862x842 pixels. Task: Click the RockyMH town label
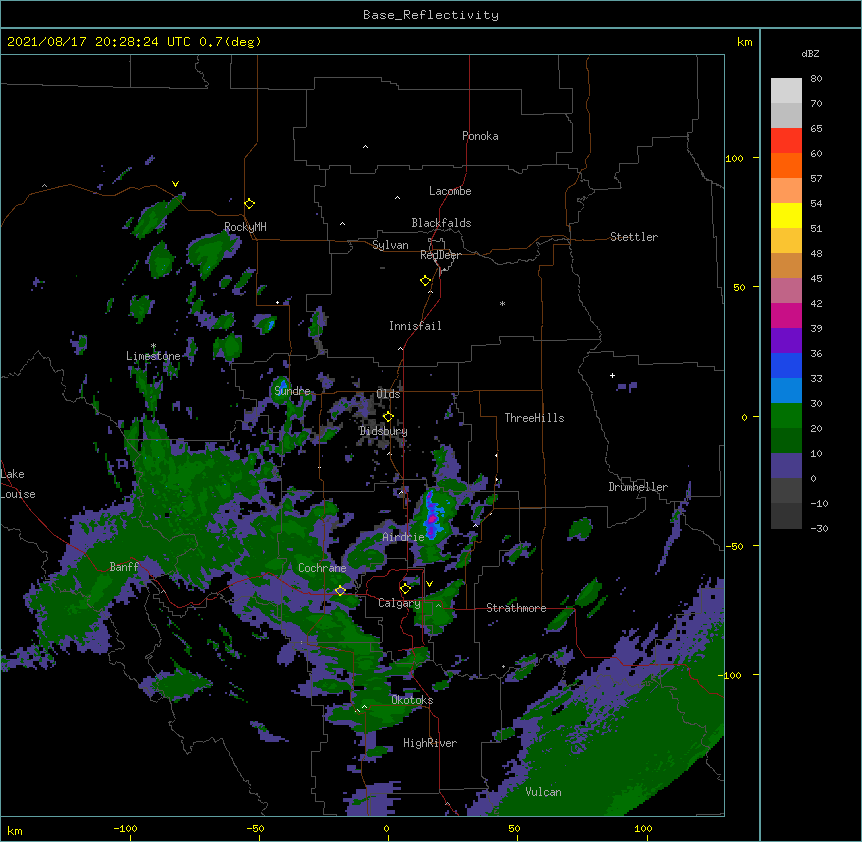(x=245, y=227)
